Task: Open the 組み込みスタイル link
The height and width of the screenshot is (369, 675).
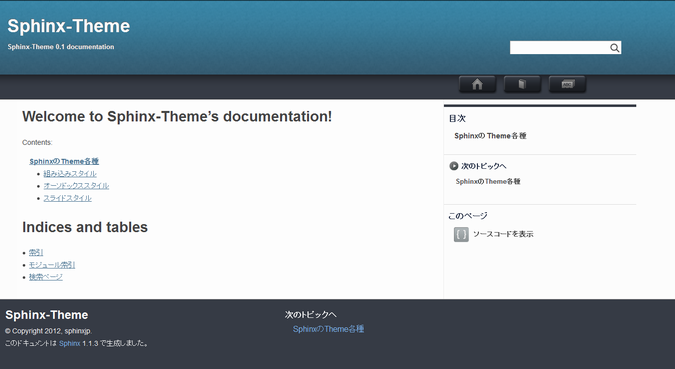Action: [x=70, y=174]
